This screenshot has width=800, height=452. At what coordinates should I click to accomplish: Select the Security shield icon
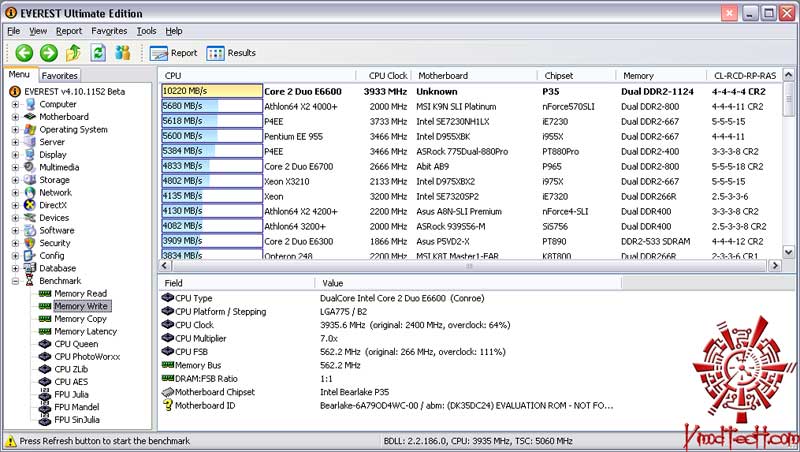[30, 243]
